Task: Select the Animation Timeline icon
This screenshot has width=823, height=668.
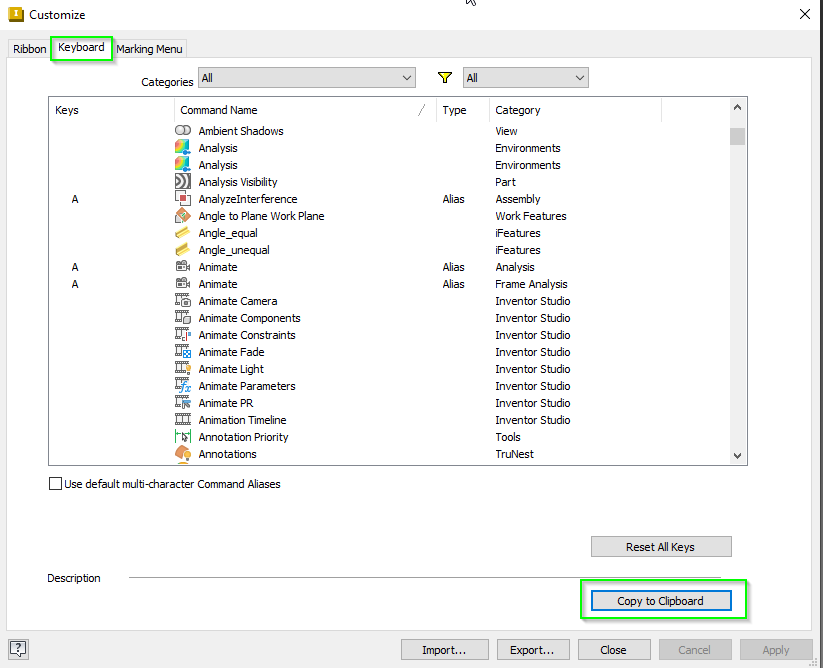Action: point(183,419)
